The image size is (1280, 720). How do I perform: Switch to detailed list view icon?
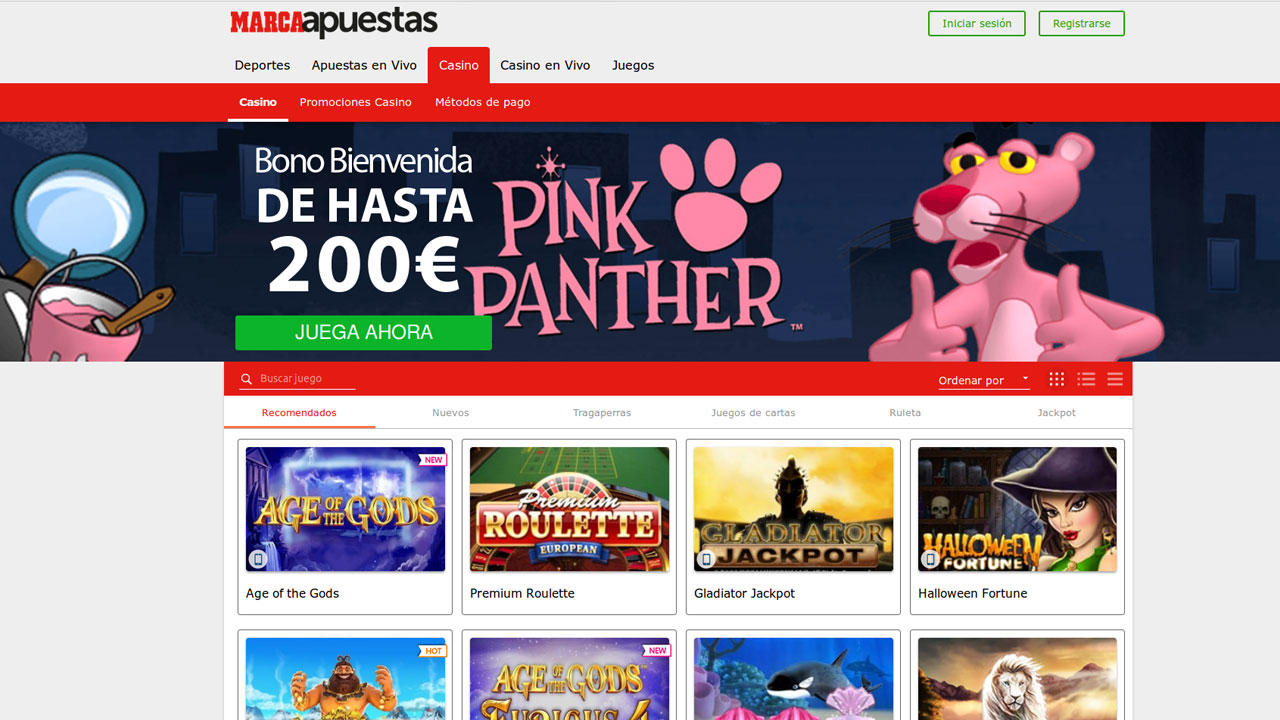coord(1086,379)
